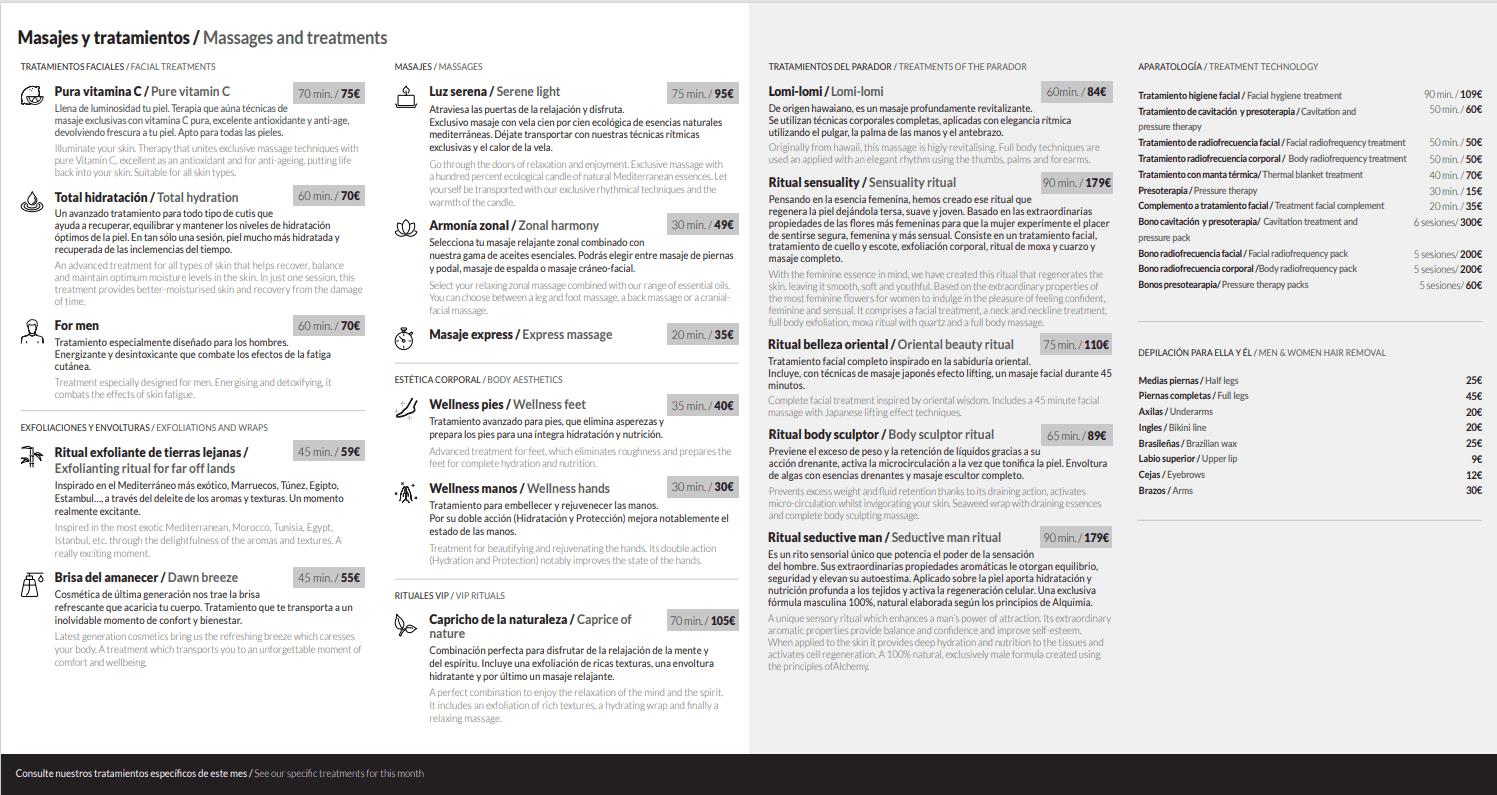Click the '45 min. / 59€' price tag

tap(329, 452)
